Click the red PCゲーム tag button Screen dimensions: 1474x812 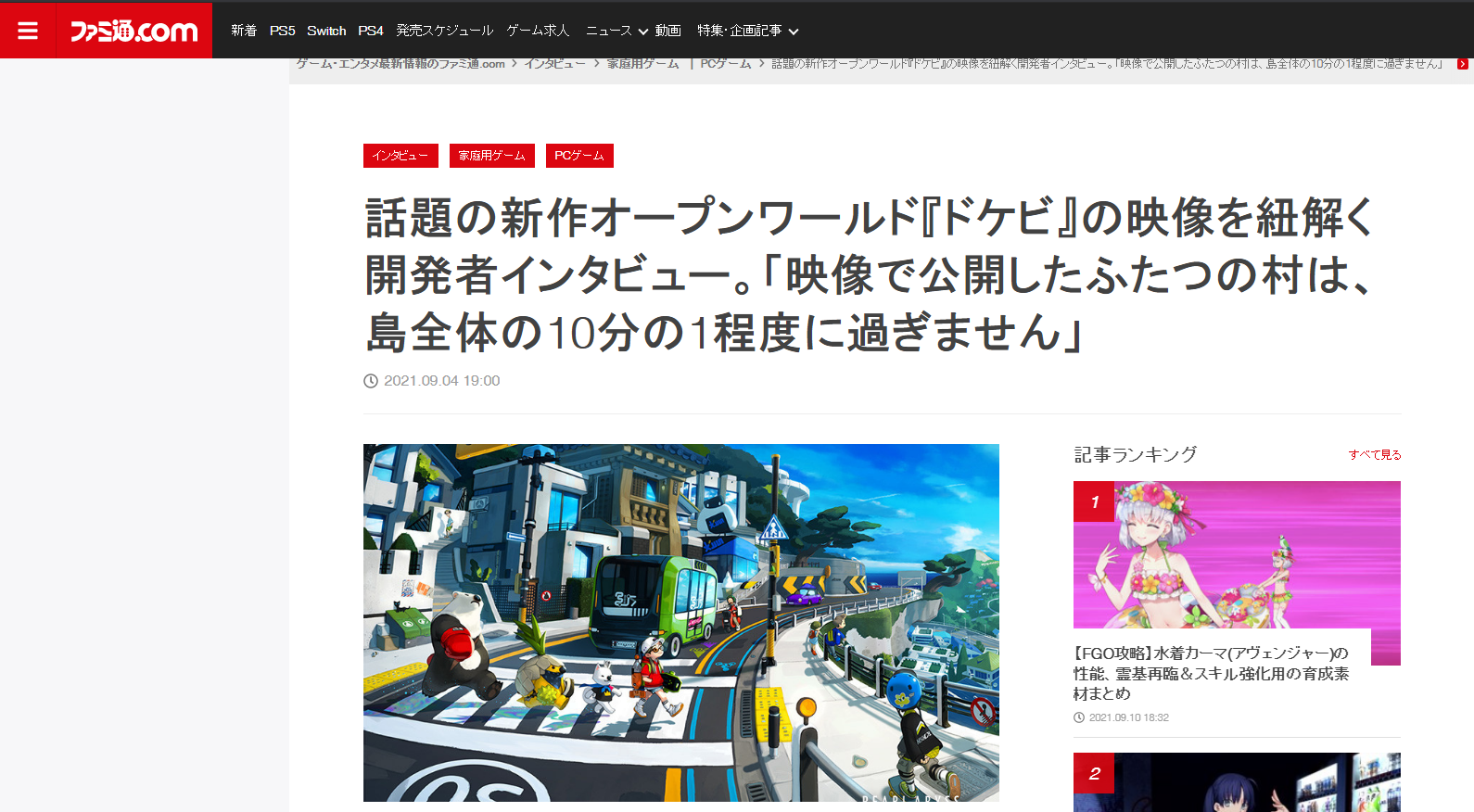[579, 156]
